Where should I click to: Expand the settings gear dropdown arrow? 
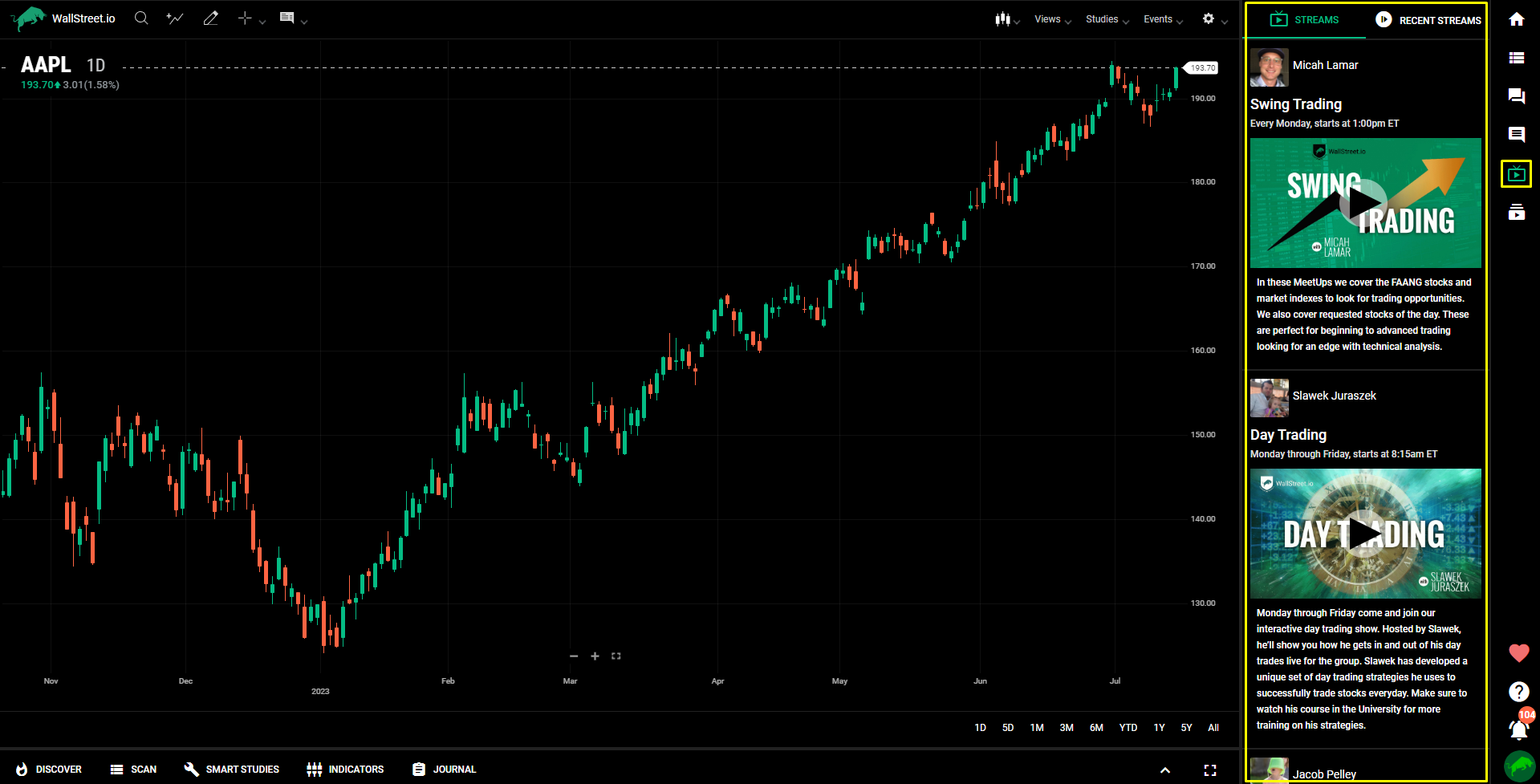(x=1225, y=22)
